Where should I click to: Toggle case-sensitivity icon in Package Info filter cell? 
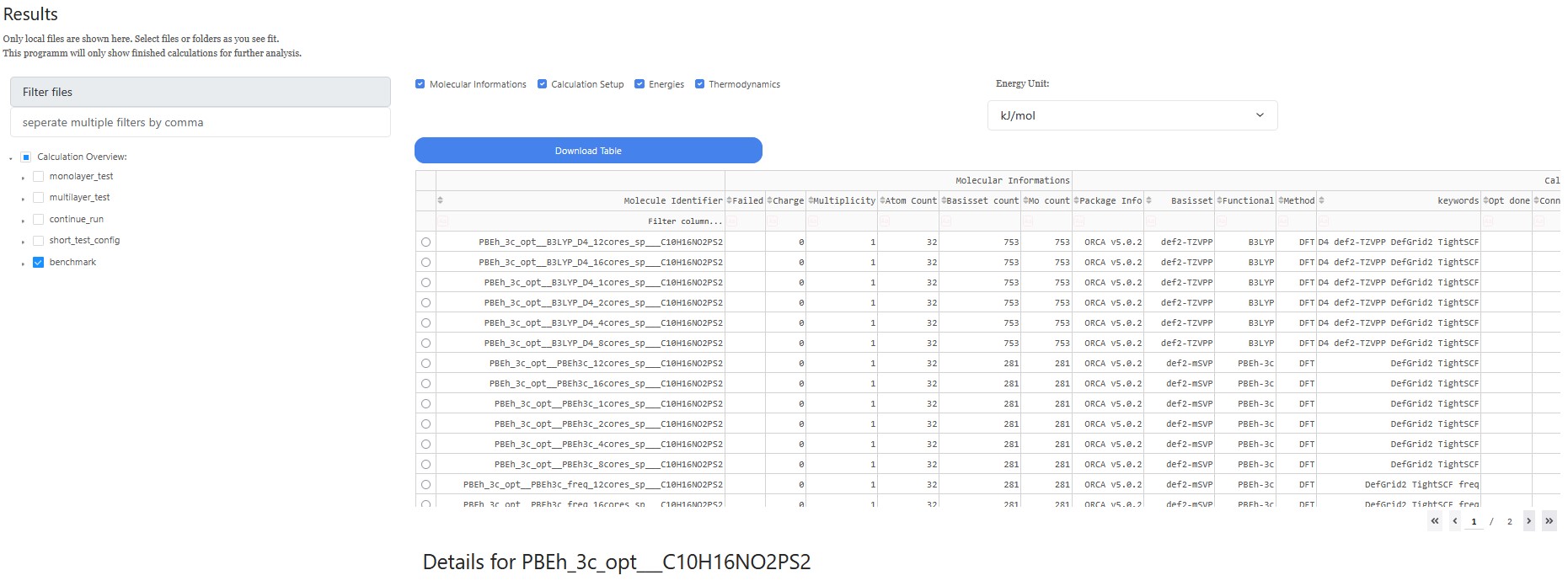[x=1079, y=221]
